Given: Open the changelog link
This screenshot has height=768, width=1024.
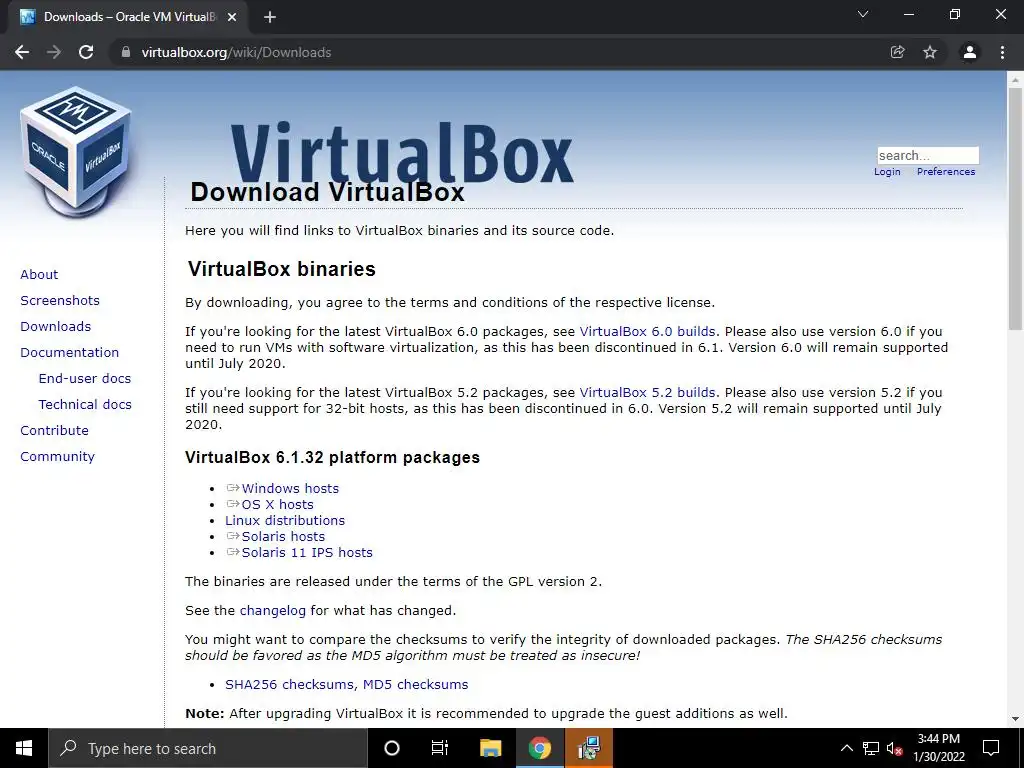Looking at the screenshot, I should 272,611.
